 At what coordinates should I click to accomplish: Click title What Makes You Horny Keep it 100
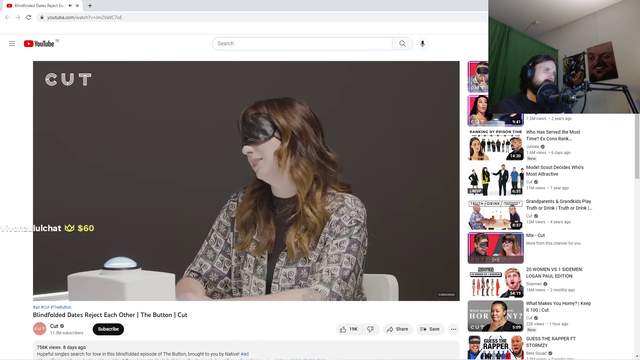(x=558, y=307)
